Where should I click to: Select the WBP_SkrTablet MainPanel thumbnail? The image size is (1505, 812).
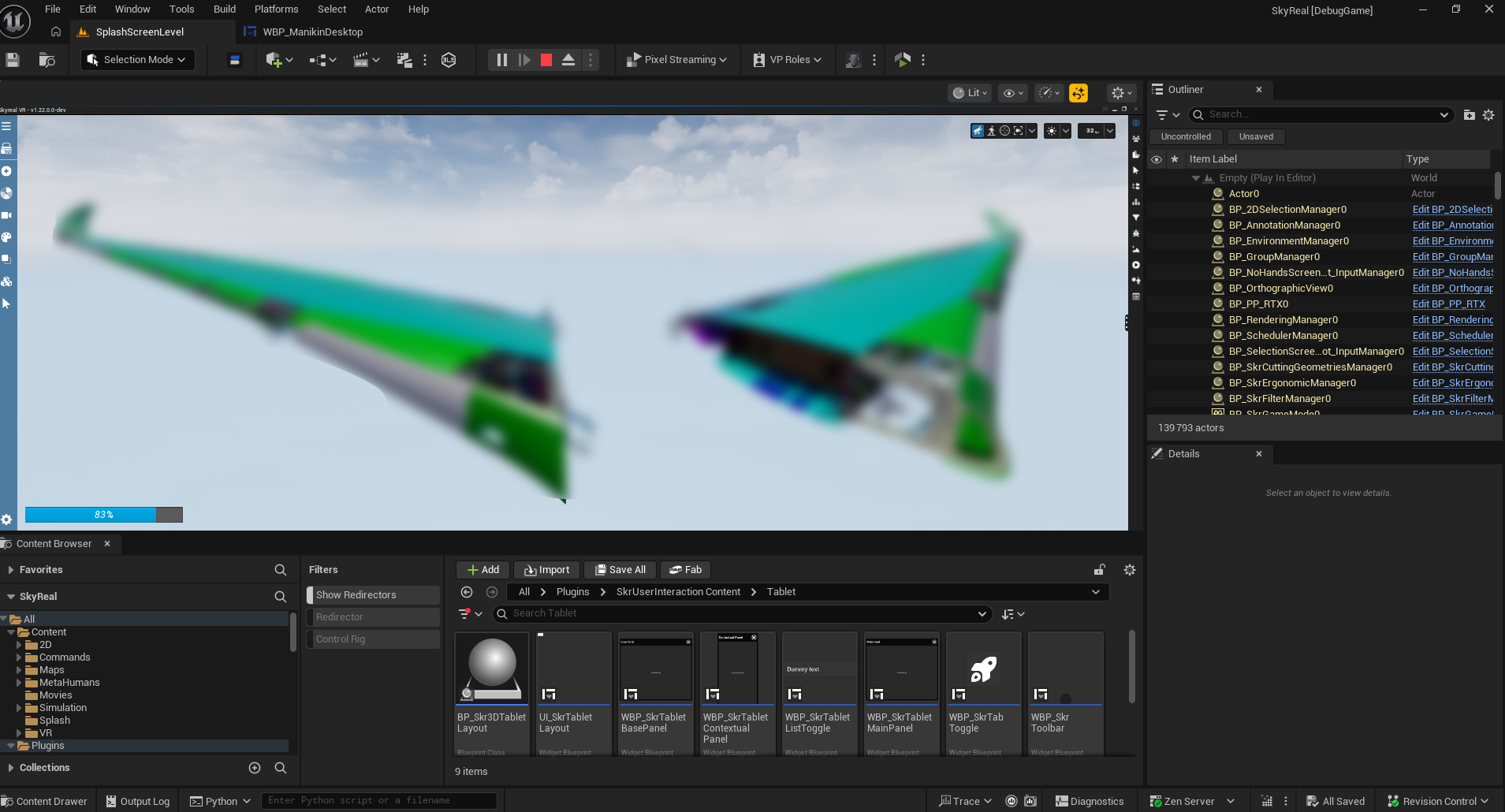point(901,669)
